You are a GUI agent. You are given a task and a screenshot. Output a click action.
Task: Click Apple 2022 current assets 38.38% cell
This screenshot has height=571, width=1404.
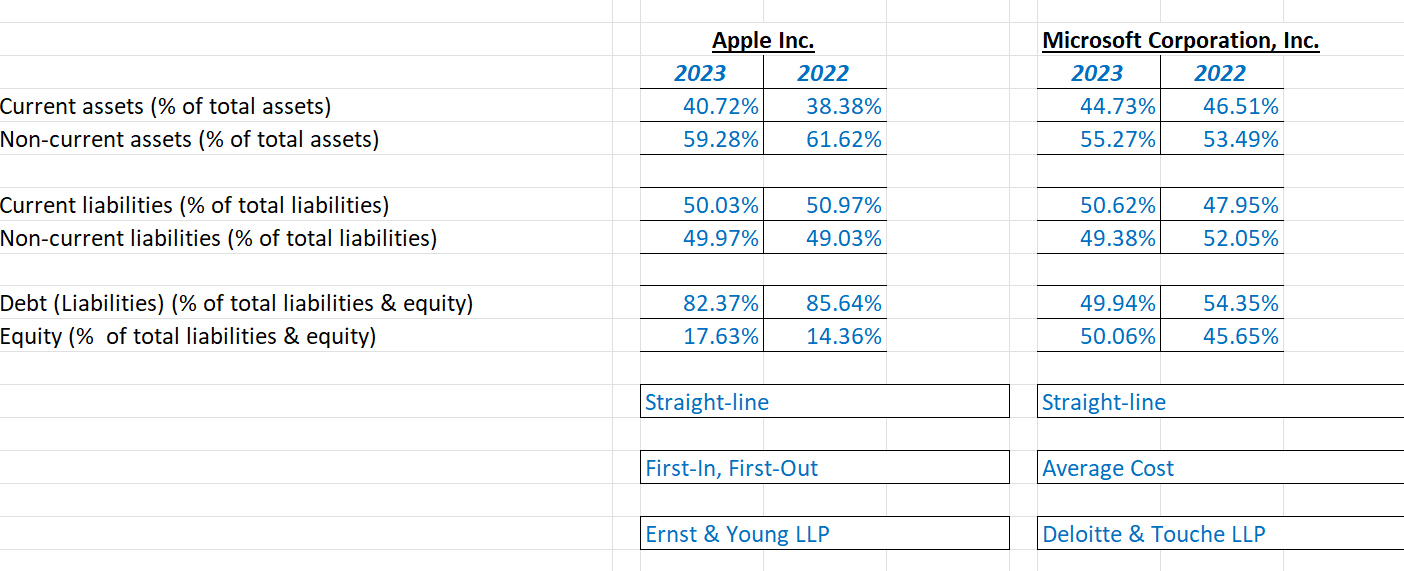click(825, 106)
